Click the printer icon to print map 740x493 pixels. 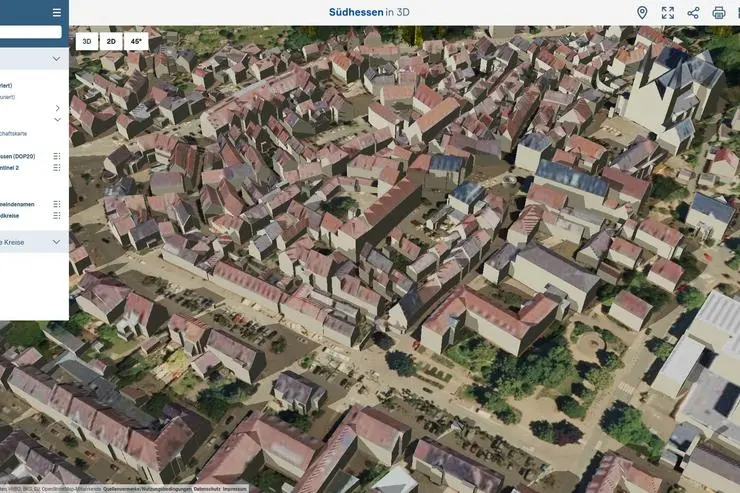click(719, 13)
